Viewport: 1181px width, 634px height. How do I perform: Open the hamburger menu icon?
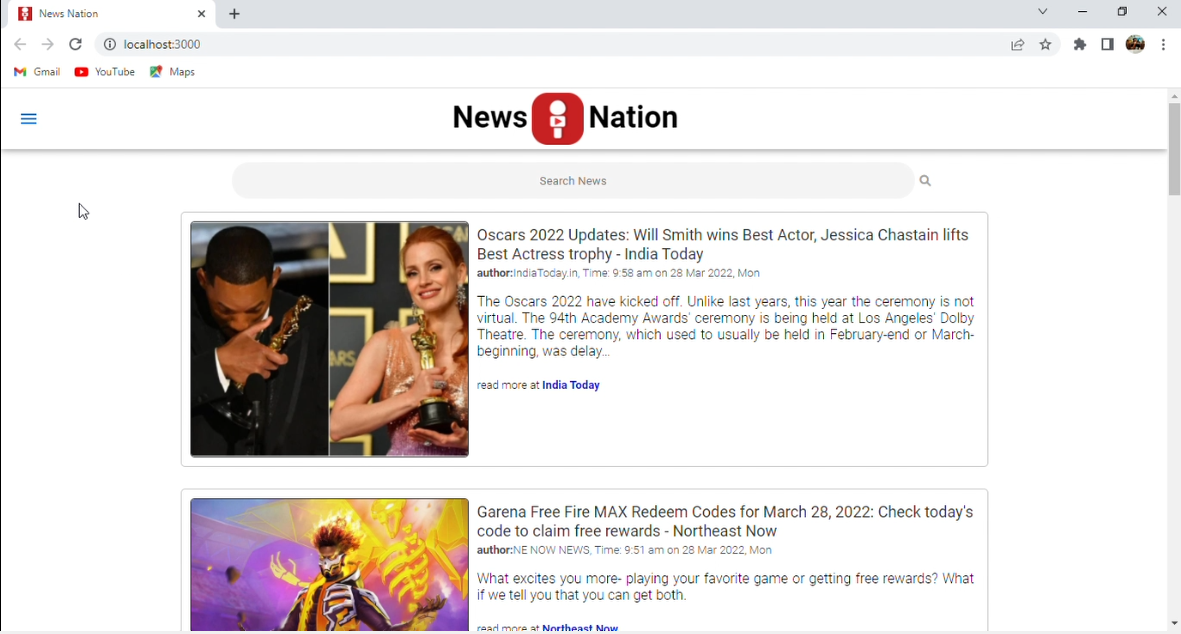click(29, 119)
